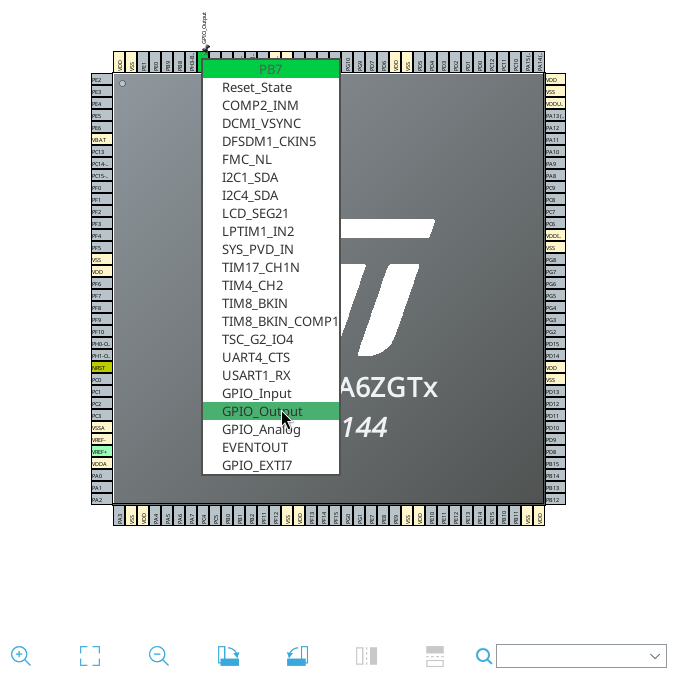The height and width of the screenshot is (675, 680).
Task: Pick LPTIM1_IN2 in the pin menu
Action: tap(271, 232)
